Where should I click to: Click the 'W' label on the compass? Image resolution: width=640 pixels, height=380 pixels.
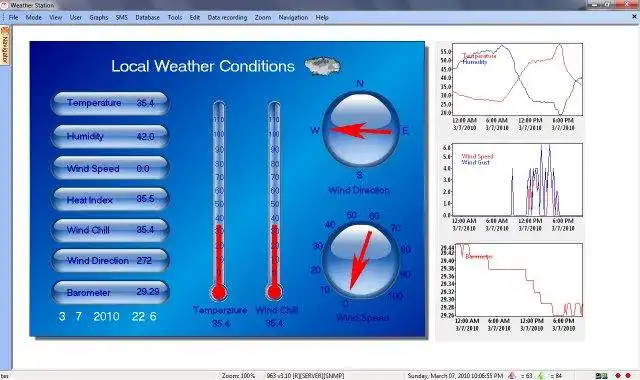(x=315, y=131)
